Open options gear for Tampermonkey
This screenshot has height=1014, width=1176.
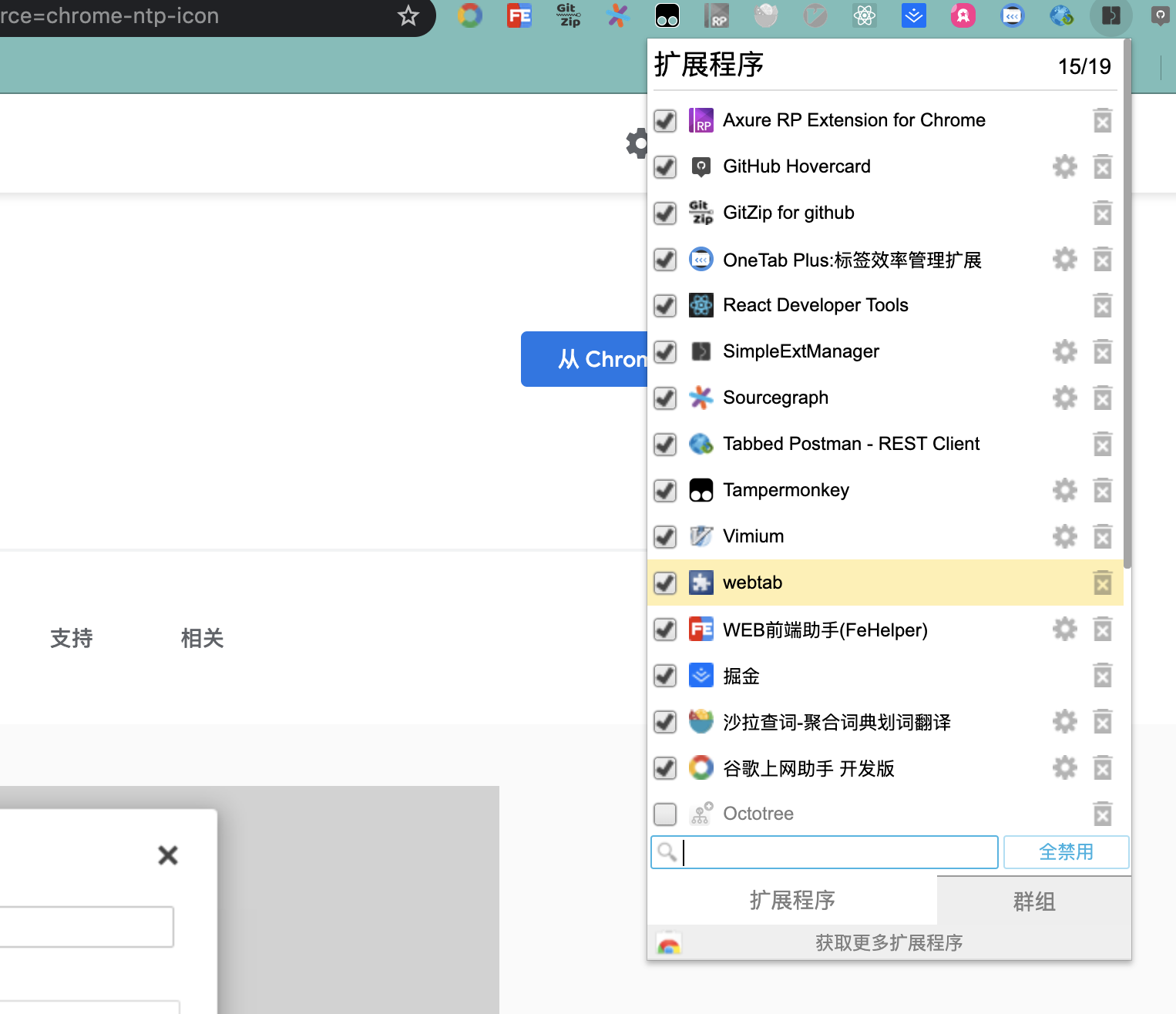(x=1065, y=490)
